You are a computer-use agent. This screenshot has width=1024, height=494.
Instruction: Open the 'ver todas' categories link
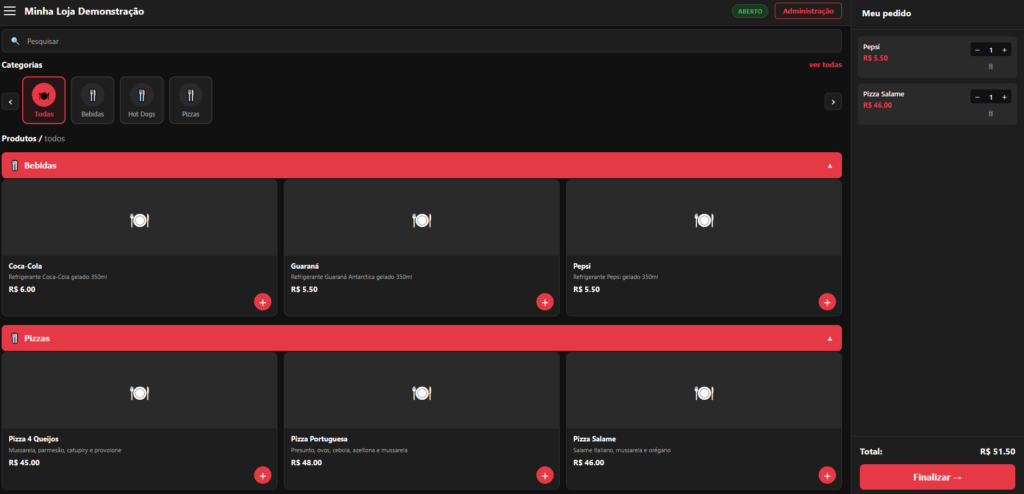[x=824, y=65]
